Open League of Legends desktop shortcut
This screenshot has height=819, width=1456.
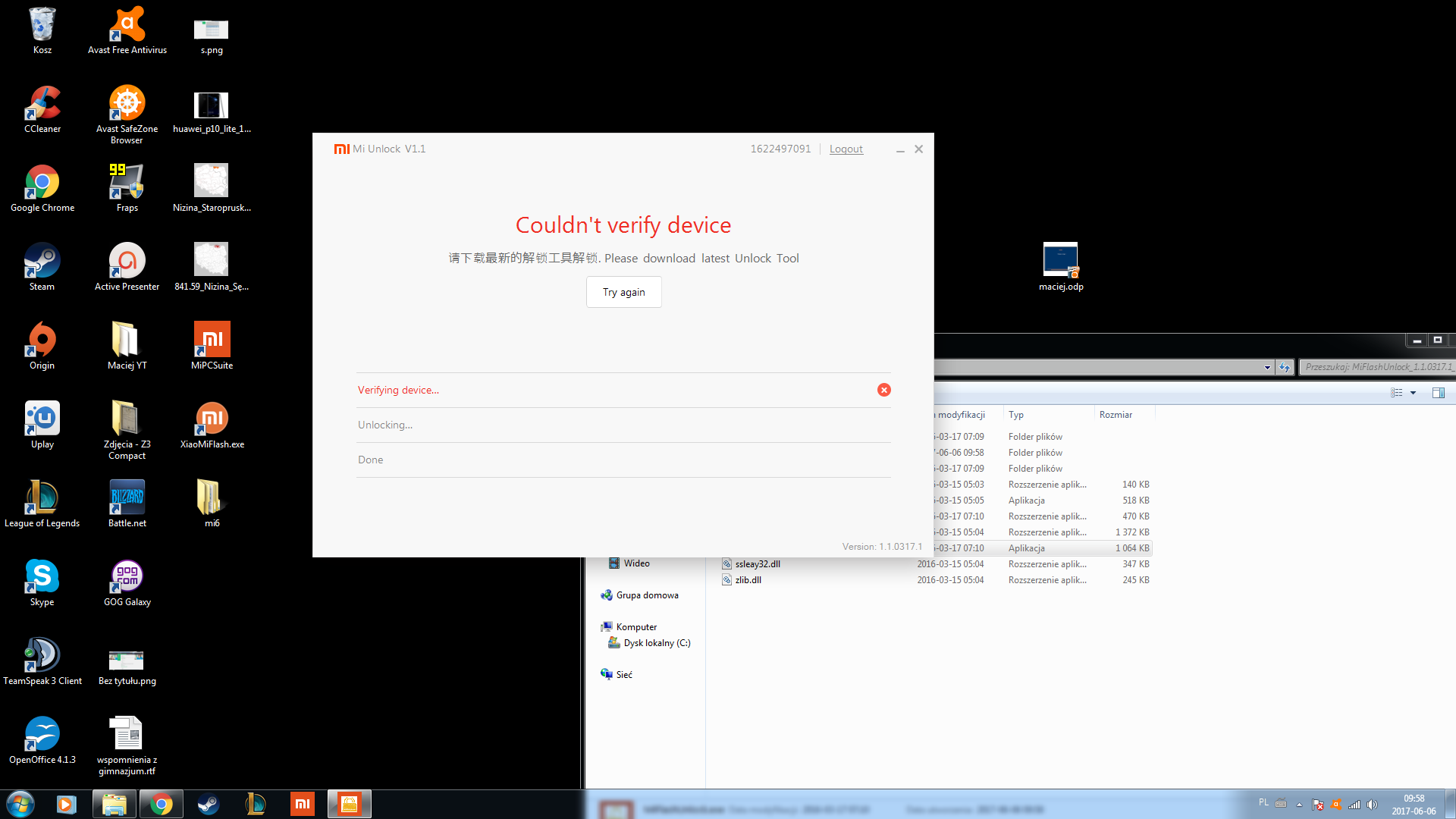coord(42,504)
